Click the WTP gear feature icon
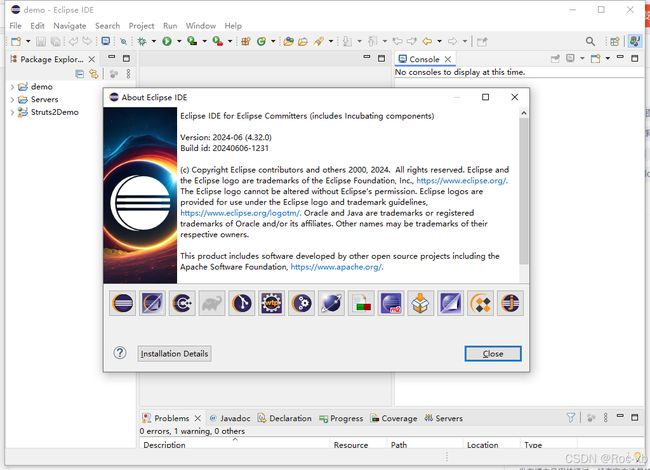 pos(272,303)
